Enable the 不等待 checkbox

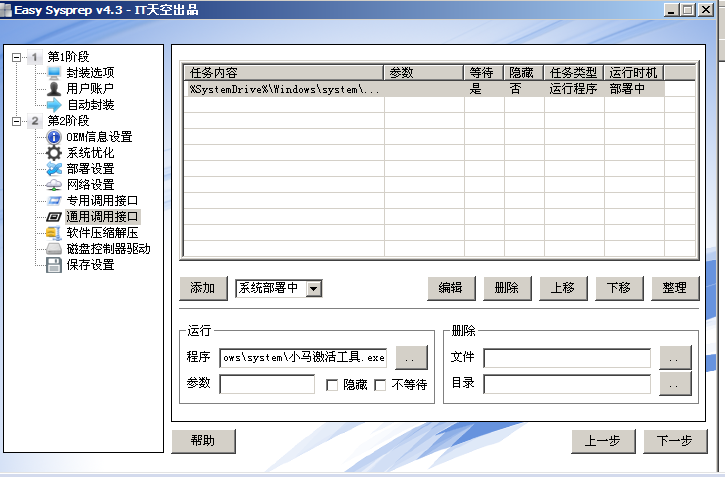(x=380, y=385)
